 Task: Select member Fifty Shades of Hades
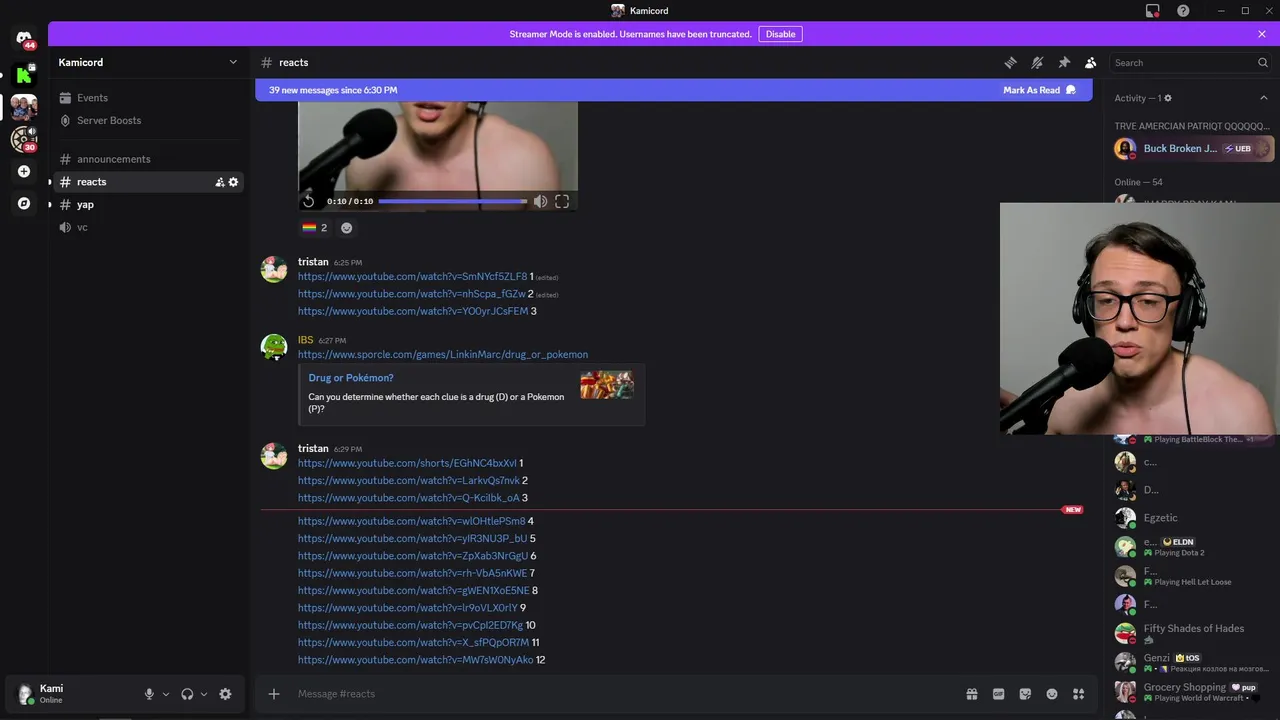[1193, 633]
